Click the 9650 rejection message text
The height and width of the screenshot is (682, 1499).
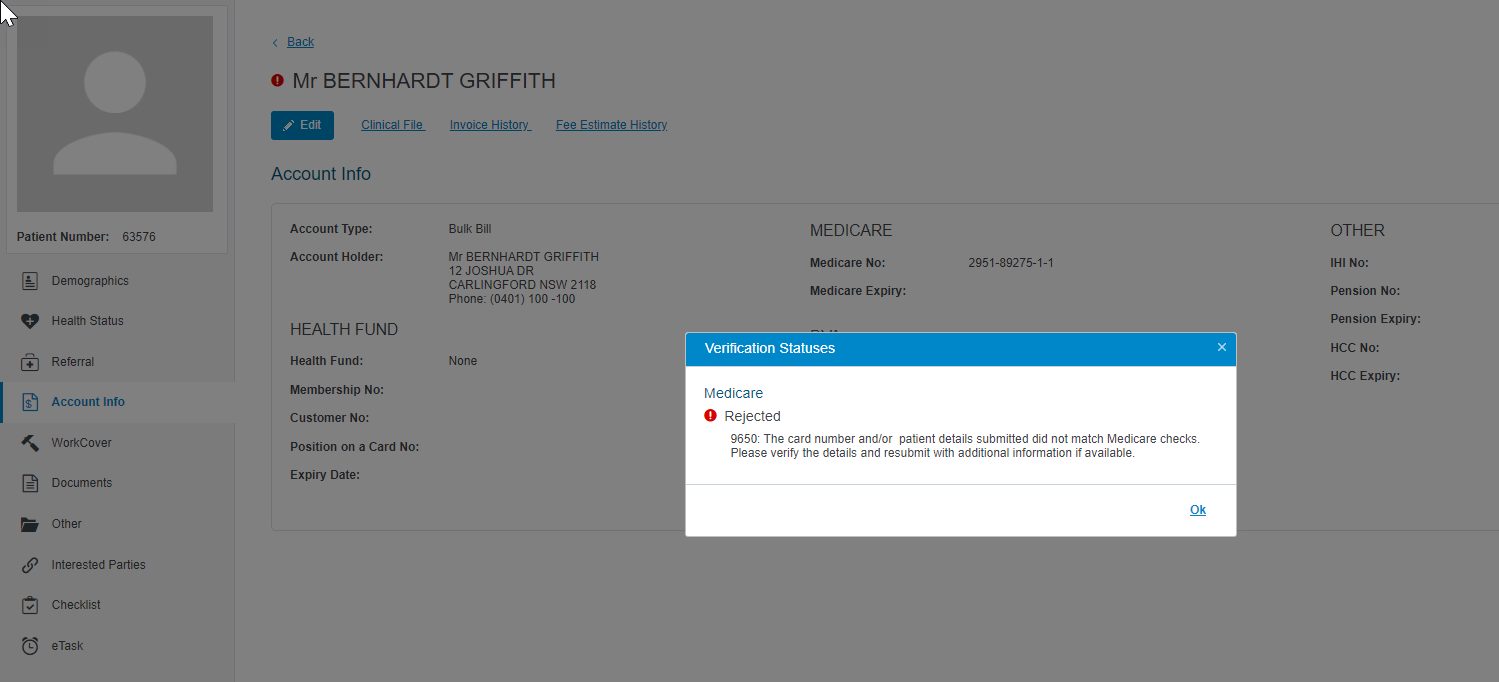(x=965, y=446)
